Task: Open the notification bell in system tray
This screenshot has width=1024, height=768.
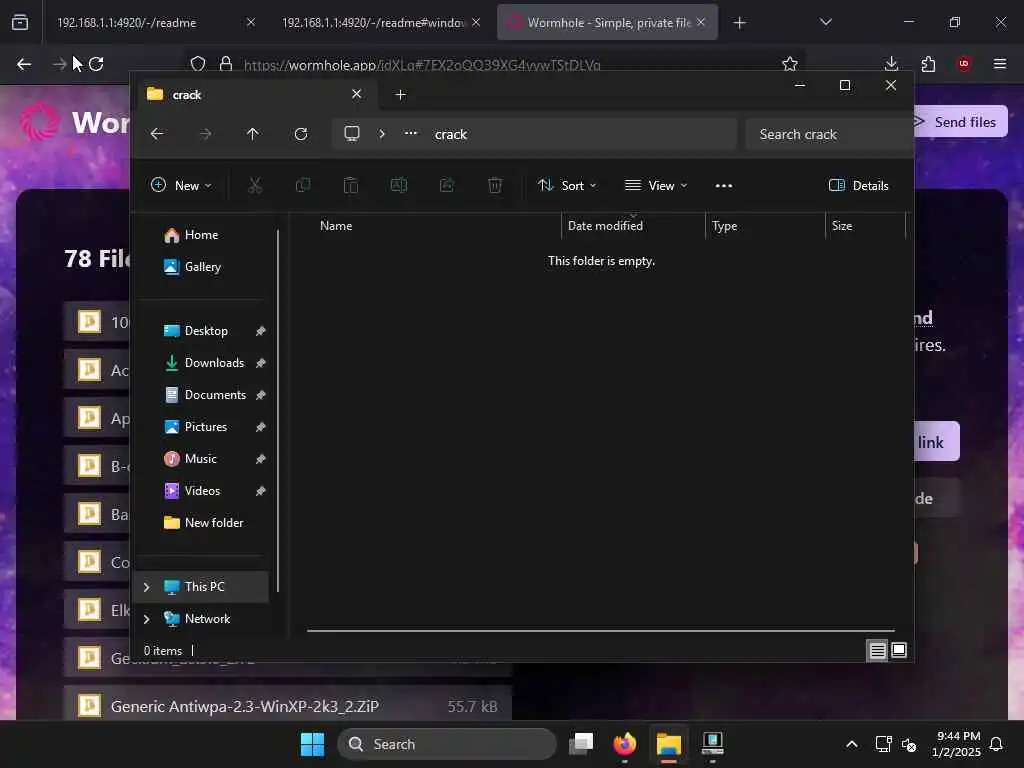Action: click(x=997, y=744)
